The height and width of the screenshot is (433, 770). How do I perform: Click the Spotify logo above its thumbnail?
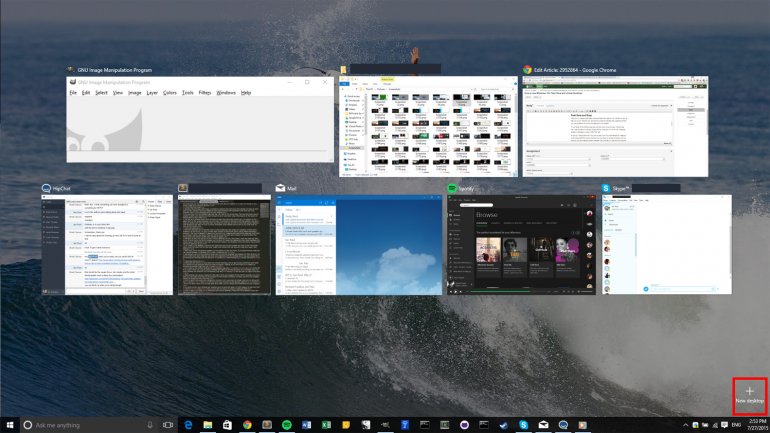pyautogui.click(x=451, y=188)
